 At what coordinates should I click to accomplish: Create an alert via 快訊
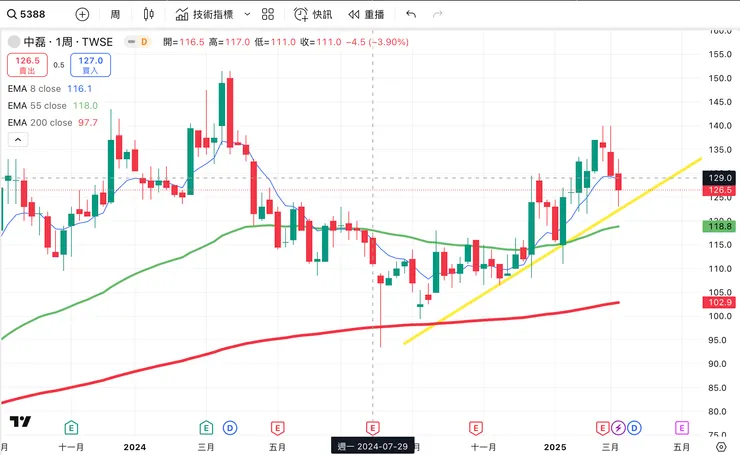pyautogui.click(x=313, y=15)
